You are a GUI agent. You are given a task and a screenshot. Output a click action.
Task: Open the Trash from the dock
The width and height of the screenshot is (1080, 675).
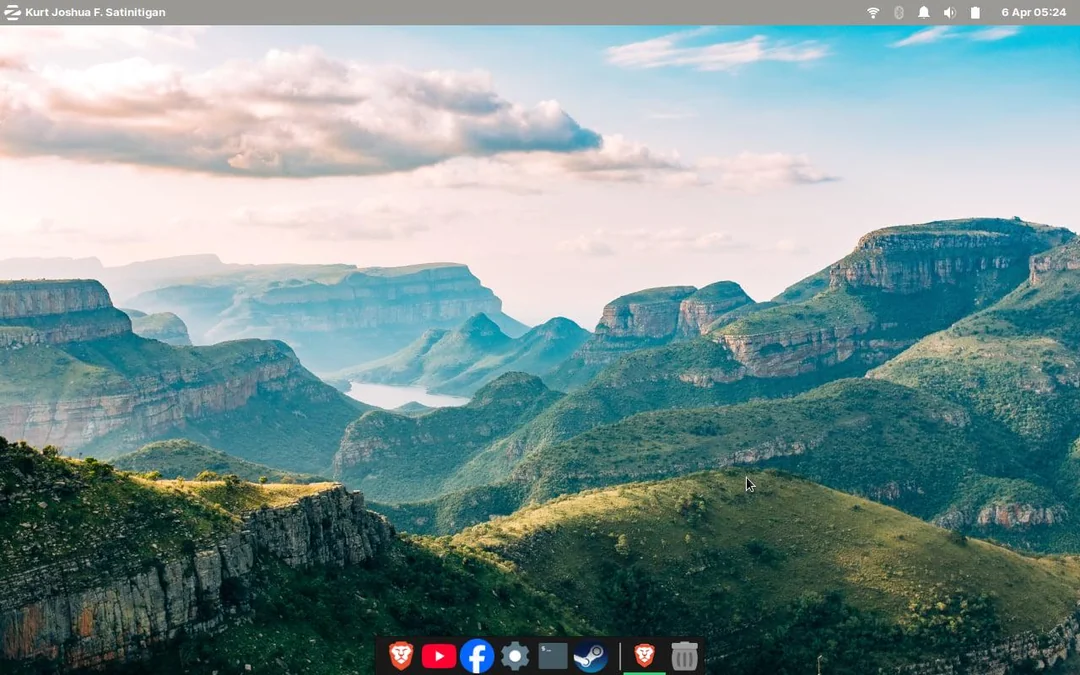(x=684, y=655)
